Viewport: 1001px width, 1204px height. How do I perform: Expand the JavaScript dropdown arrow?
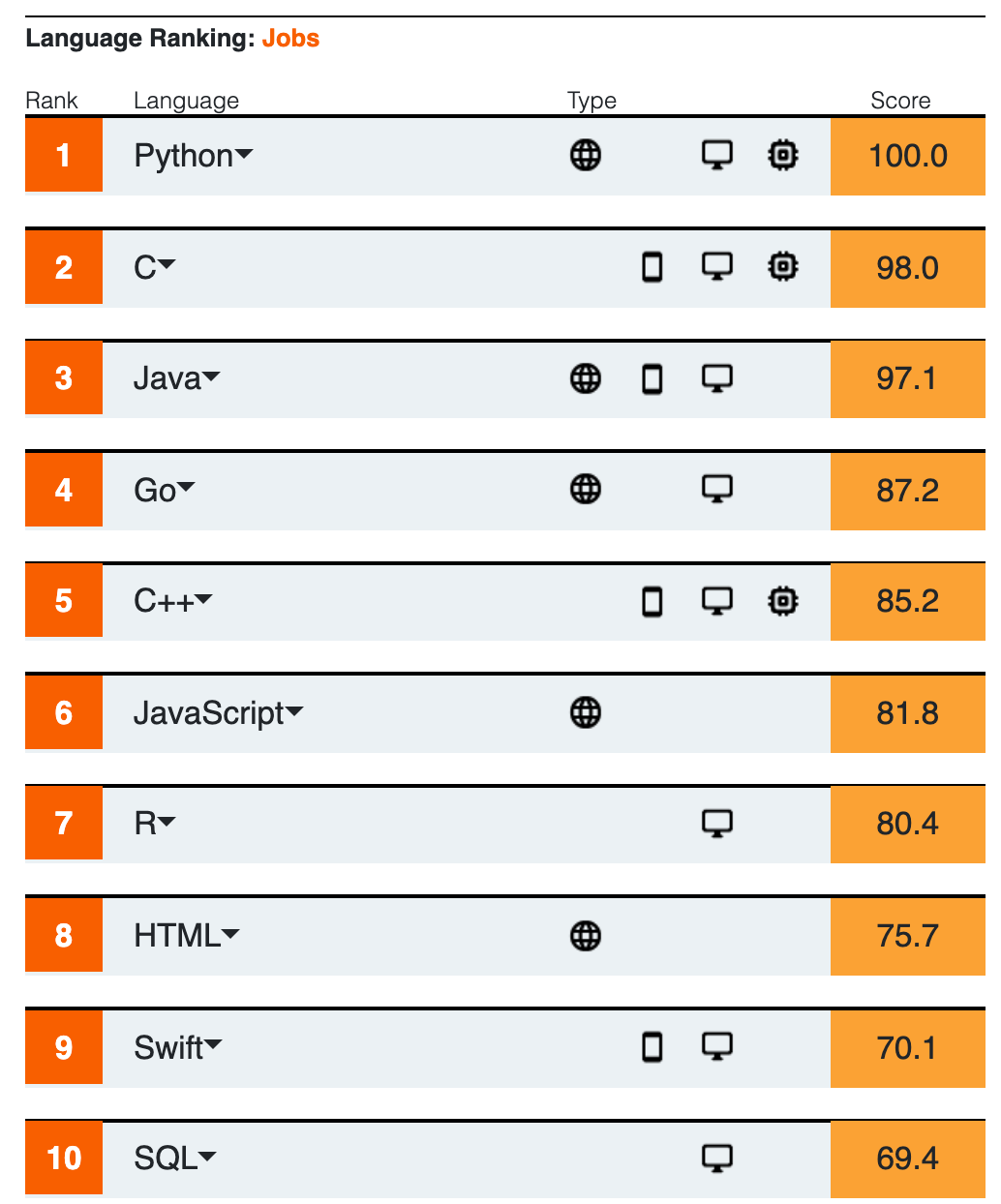point(295,712)
